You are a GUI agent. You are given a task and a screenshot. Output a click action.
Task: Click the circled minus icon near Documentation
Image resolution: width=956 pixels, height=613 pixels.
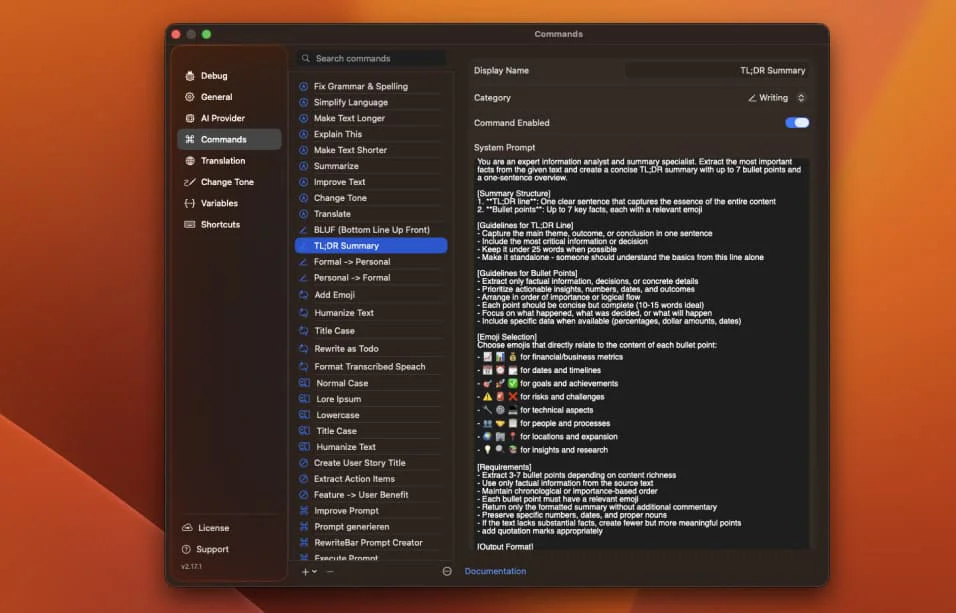[446, 571]
